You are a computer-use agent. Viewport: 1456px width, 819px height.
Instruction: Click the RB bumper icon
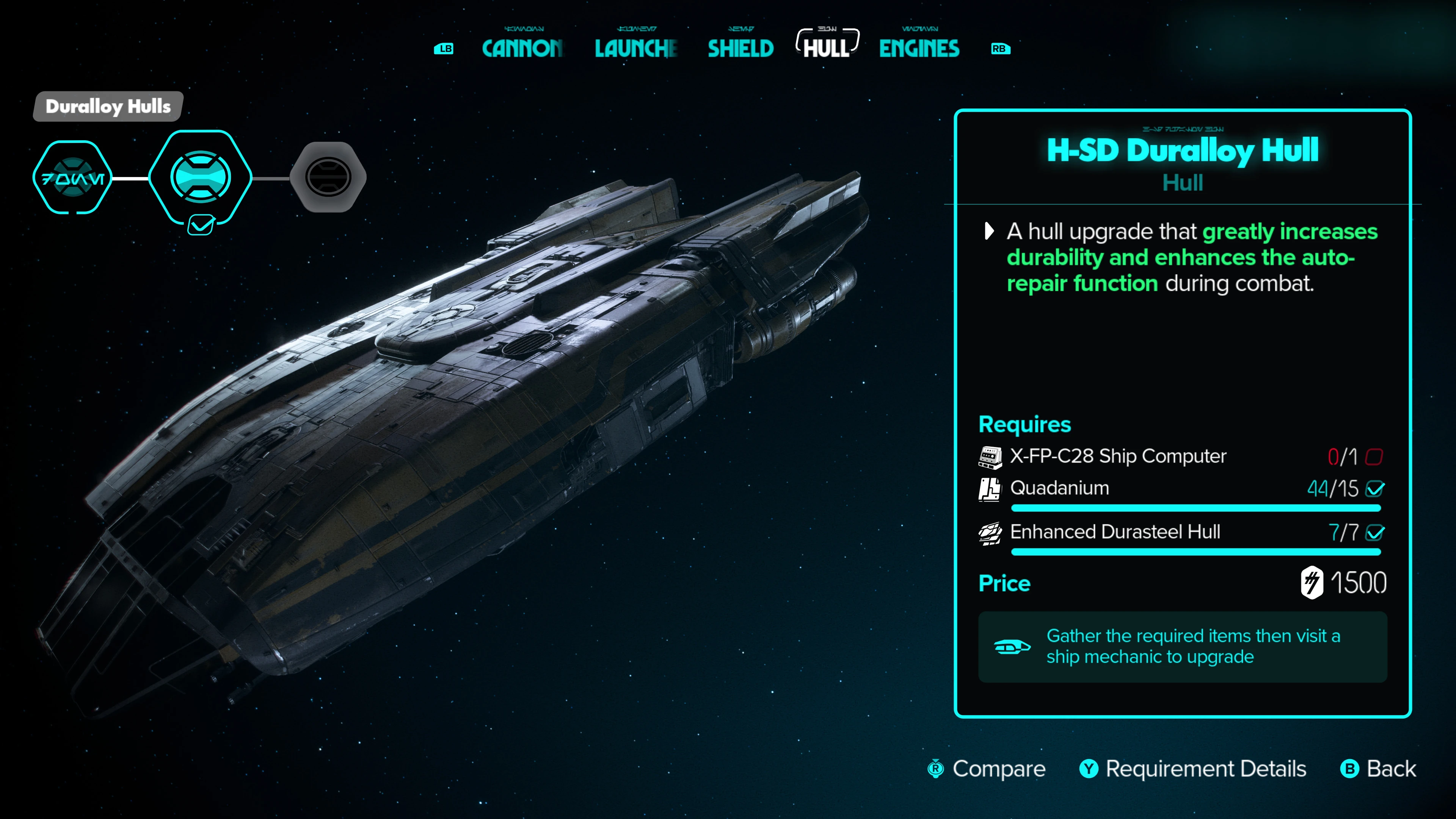[1001, 49]
